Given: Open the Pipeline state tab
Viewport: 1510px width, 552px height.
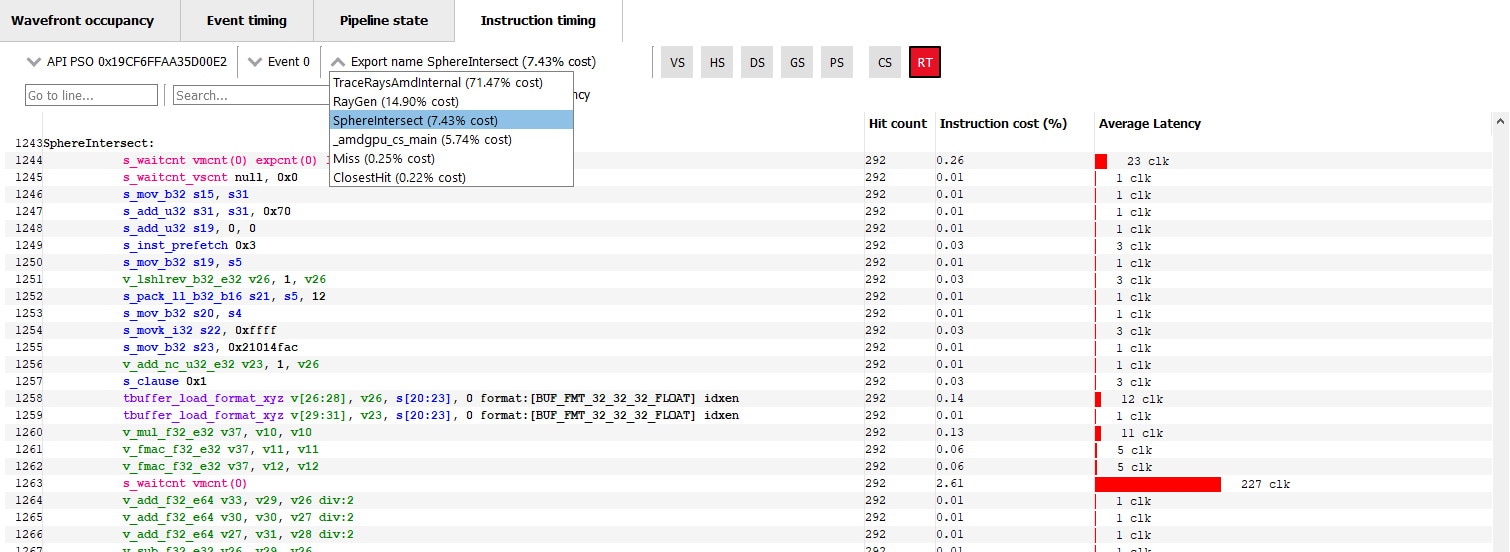Looking at the screenshot, I should pyautogui.click(x=383, y=20).
